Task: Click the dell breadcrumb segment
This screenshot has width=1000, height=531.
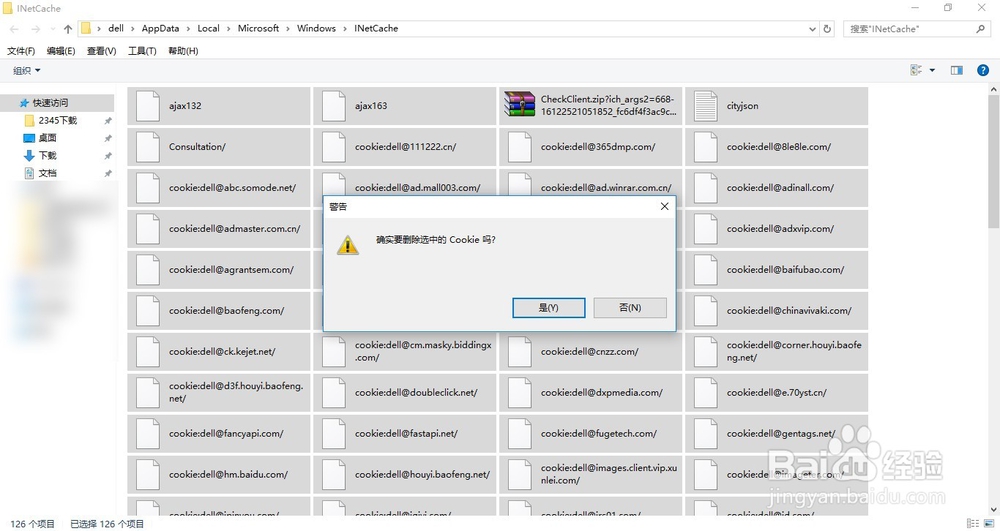Action: click(116, 29)
